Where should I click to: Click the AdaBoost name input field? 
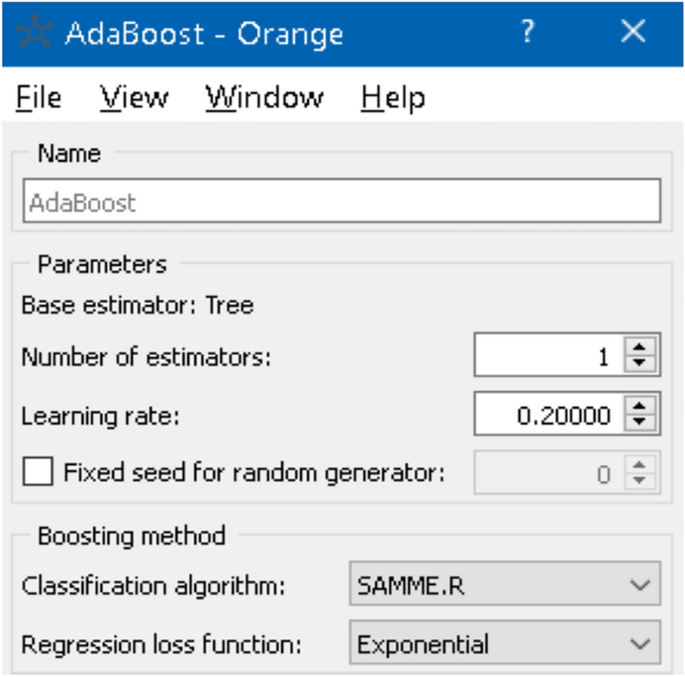click(342, 201)
